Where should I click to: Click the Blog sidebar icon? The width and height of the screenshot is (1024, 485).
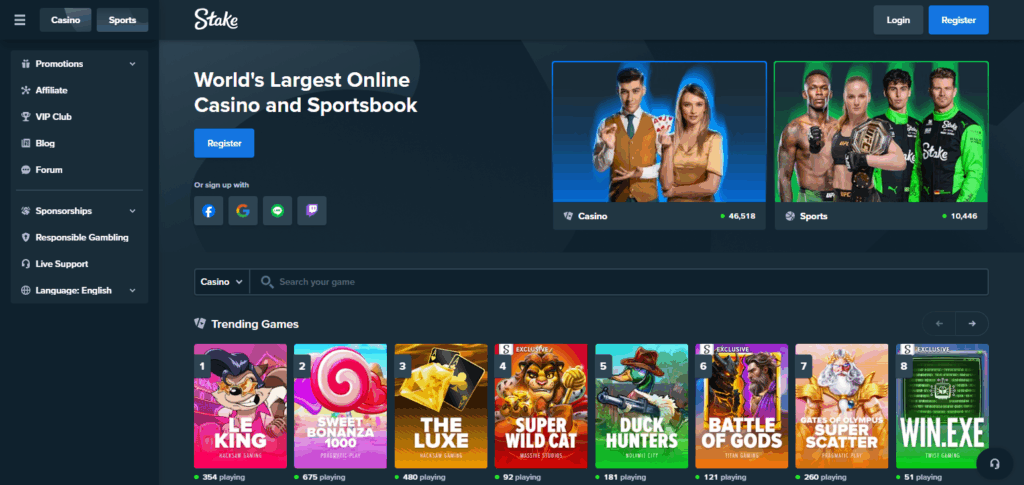click(x=26, y=143)
